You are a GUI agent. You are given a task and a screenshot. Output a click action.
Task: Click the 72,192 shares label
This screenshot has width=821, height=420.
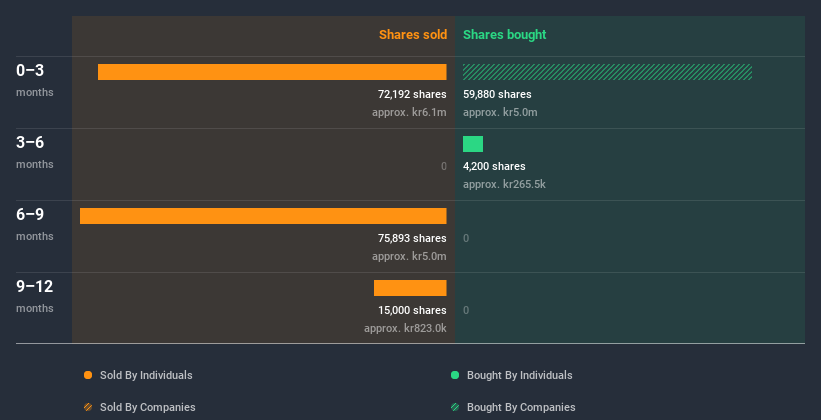click(x=412, y=94)
